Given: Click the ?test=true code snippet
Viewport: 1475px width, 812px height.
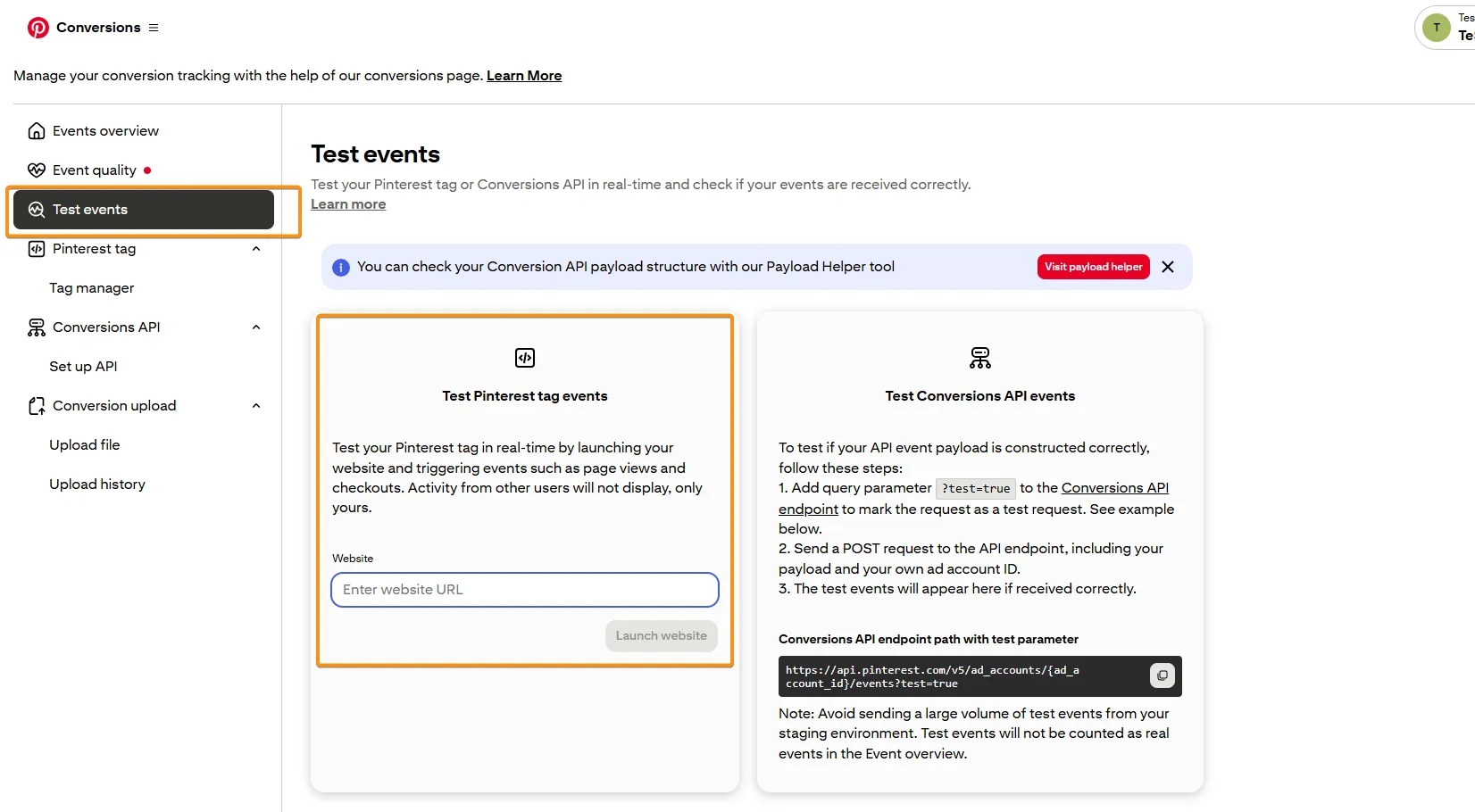Looking at the screenshot, I should [976, 489].
